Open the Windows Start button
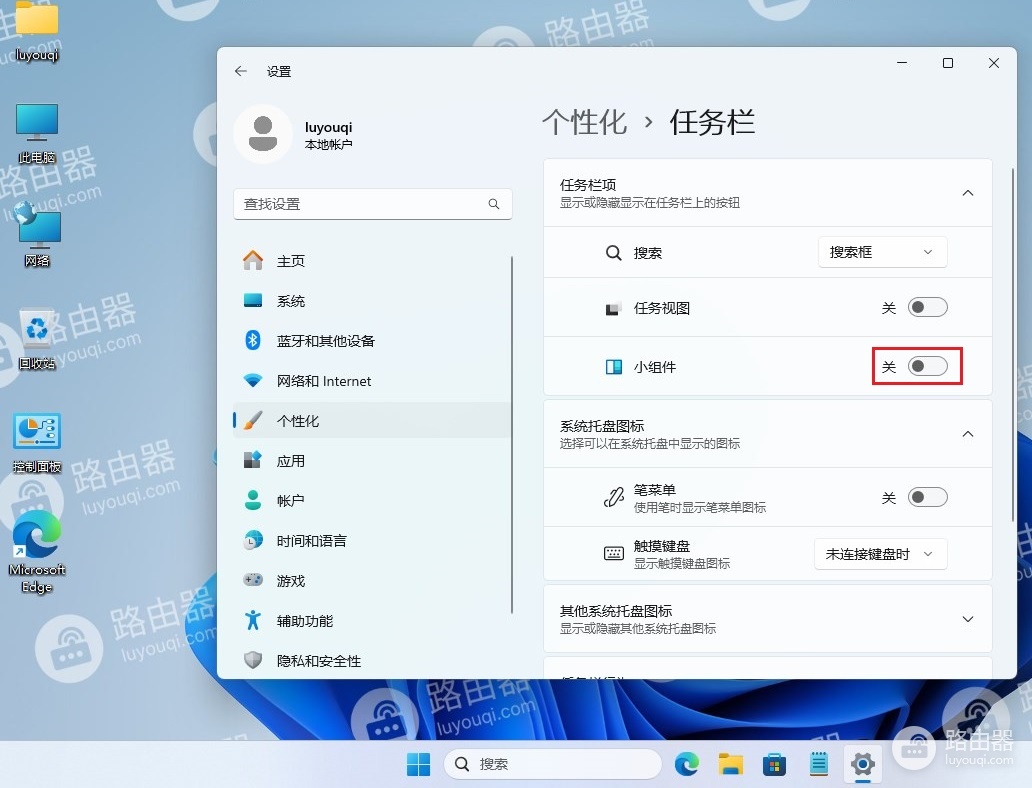The height and width of the screenshot is (788, 1032). (x=419, y=764)
